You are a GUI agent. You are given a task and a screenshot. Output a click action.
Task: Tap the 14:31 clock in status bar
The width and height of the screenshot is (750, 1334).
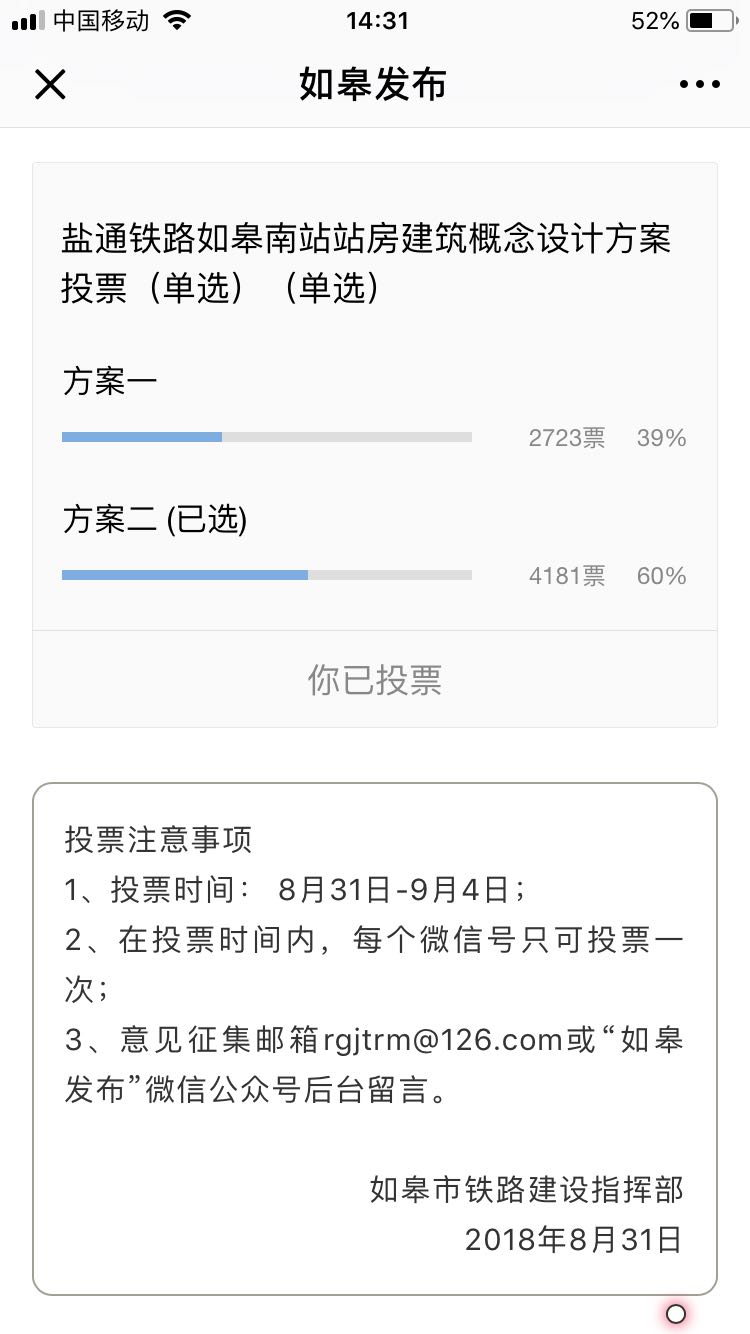tap(377, 21)
